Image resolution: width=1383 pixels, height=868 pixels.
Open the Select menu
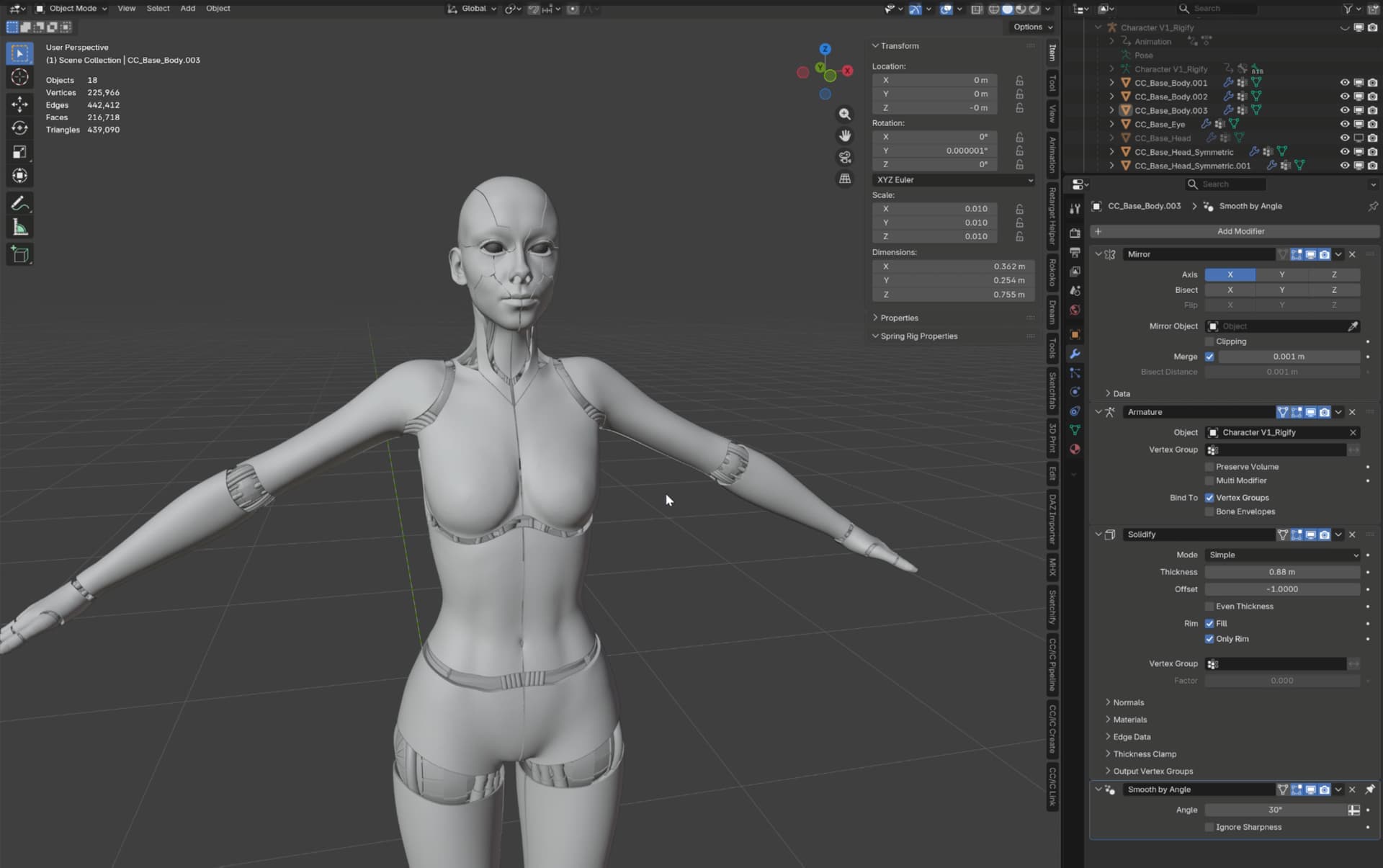158,9
